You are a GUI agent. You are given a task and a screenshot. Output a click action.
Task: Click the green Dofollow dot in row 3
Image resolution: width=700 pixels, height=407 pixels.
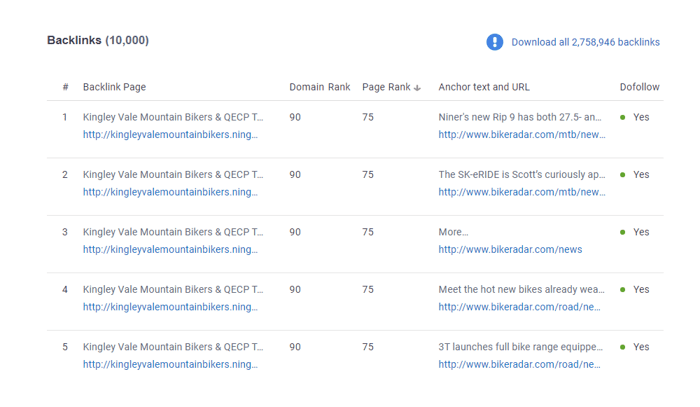point(623,232)
